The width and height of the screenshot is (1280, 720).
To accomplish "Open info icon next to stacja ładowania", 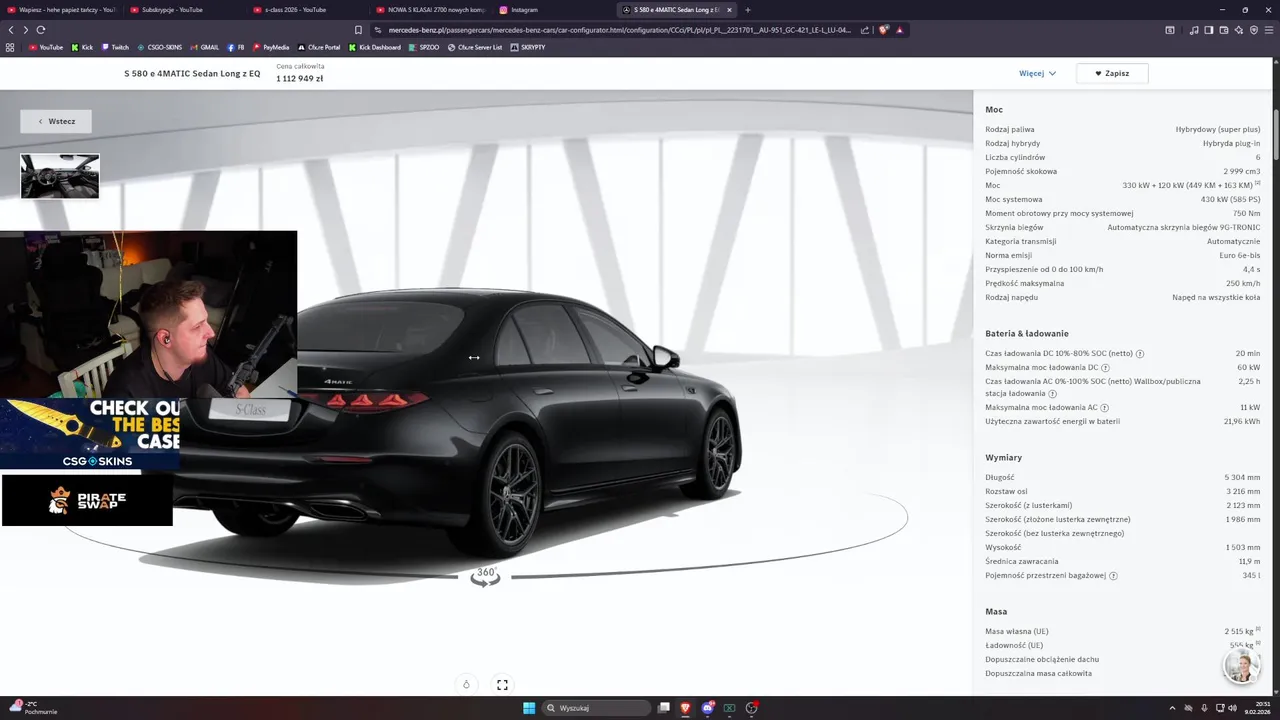I will (x=1052, y=394).
